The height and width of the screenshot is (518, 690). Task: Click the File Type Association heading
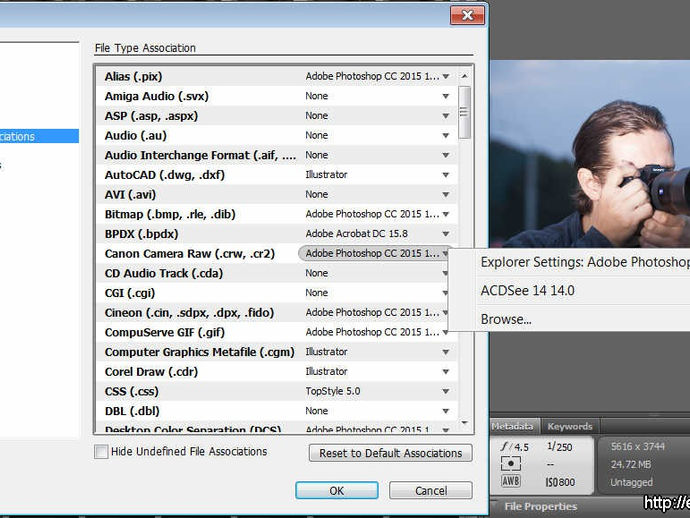tap(145, 48)
